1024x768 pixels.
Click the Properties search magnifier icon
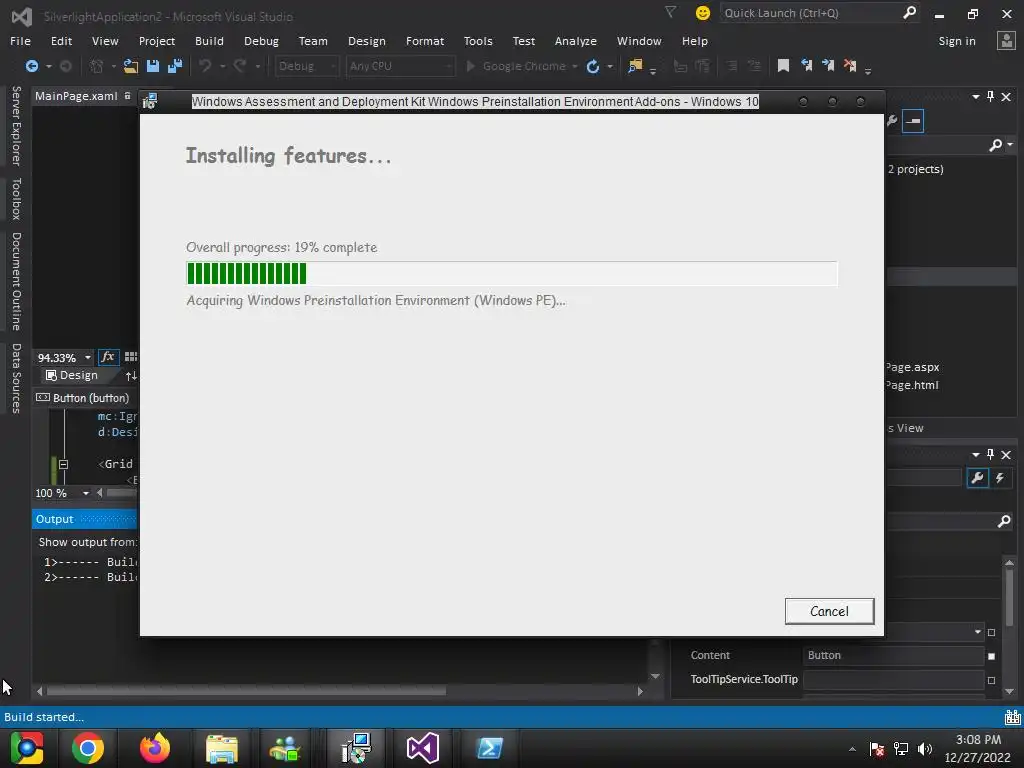click(x=1004, y=521)
